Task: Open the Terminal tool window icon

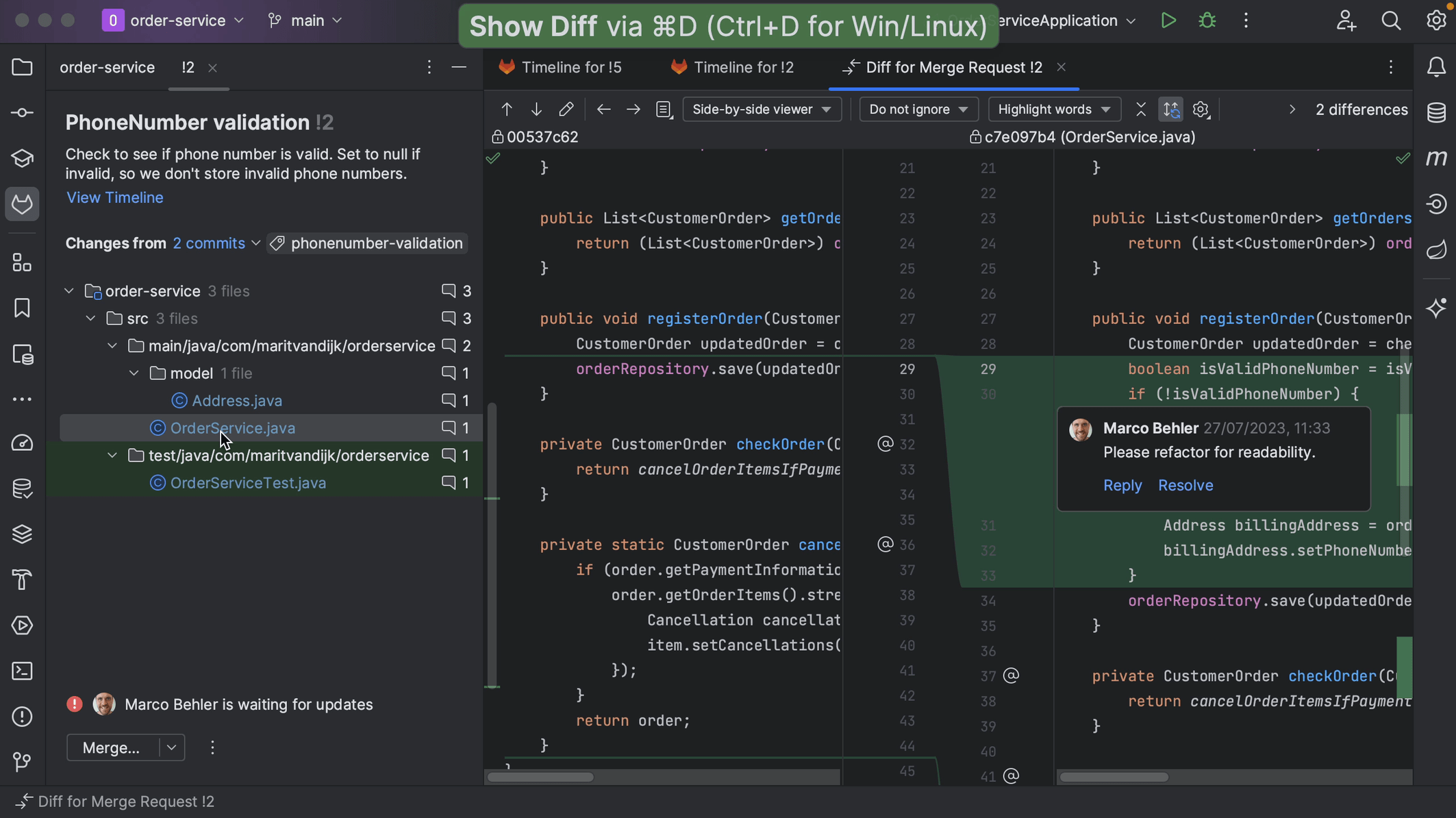Action: (22, 671)
